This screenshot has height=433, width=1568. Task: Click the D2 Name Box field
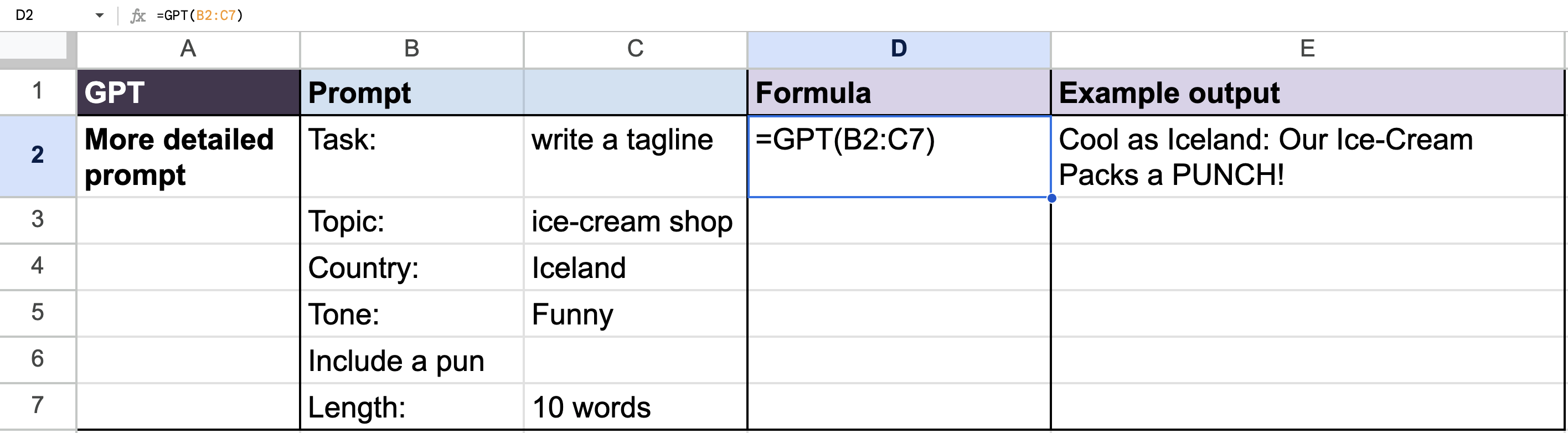pos(49,16)
